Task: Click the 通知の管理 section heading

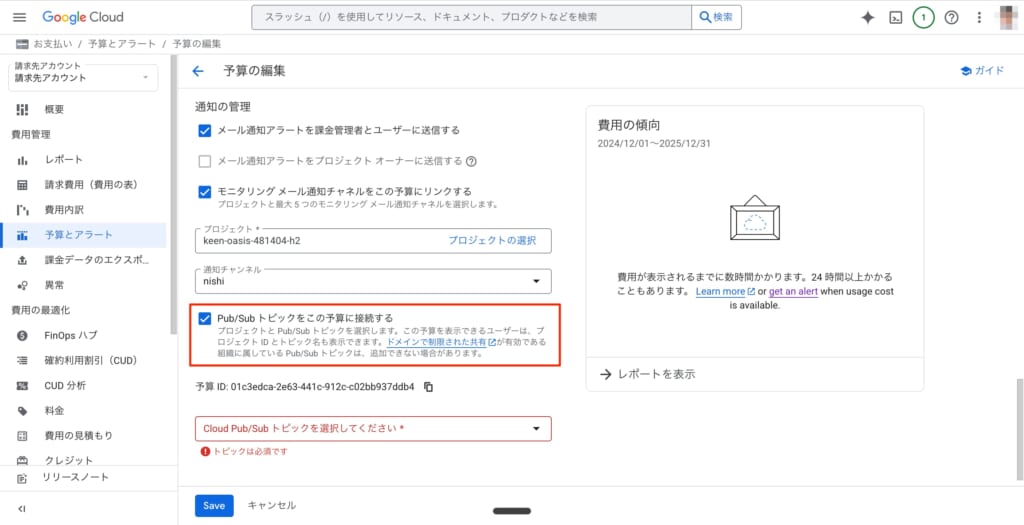Action: 223,106
